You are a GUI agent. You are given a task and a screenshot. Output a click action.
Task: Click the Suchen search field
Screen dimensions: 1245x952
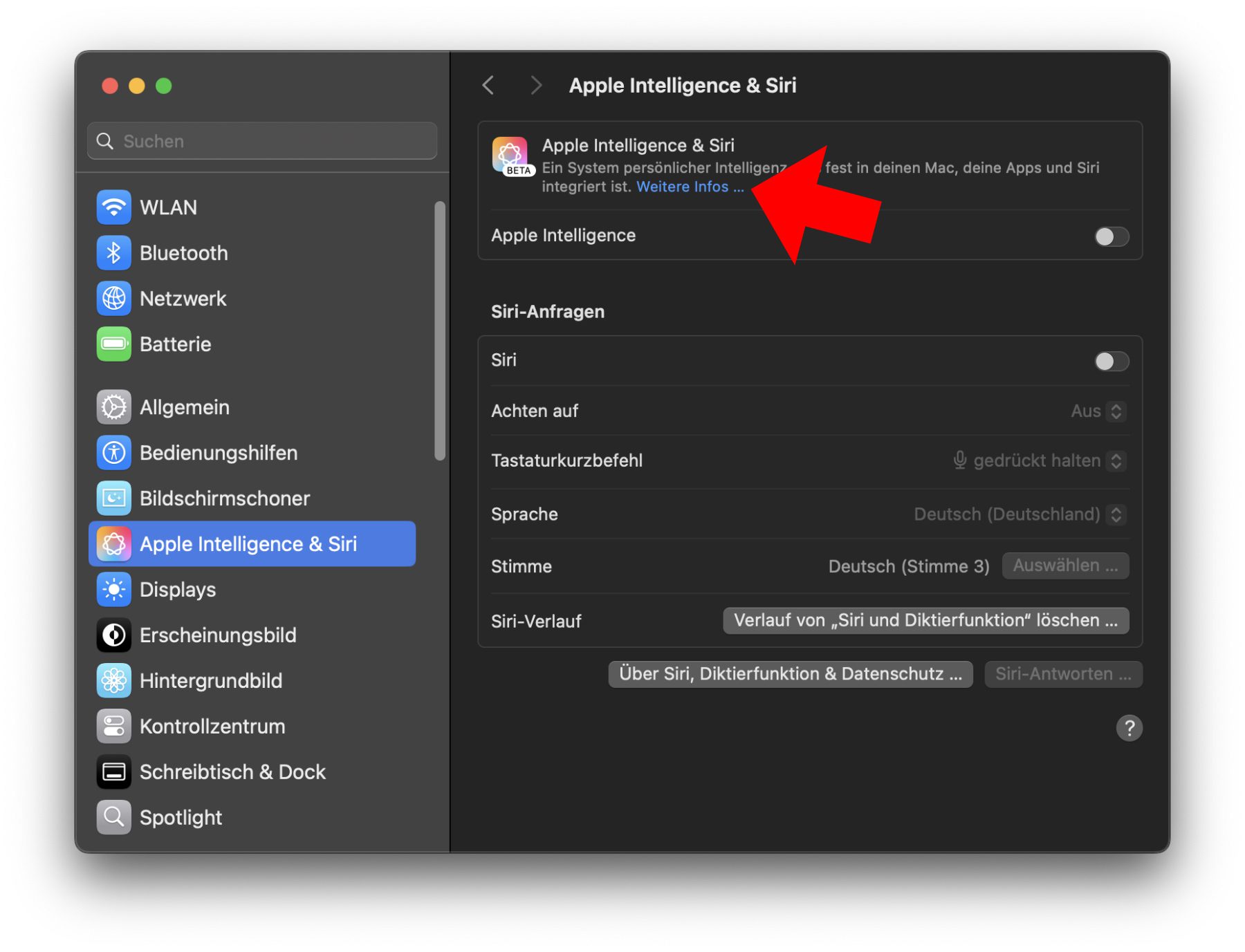click(263, 141)
